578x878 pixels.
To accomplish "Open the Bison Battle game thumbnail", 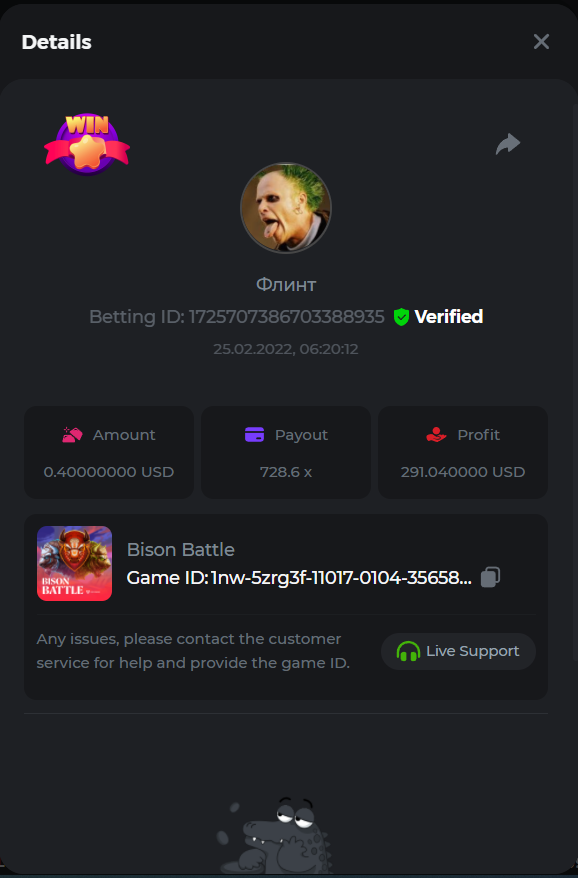I will 74,563.
